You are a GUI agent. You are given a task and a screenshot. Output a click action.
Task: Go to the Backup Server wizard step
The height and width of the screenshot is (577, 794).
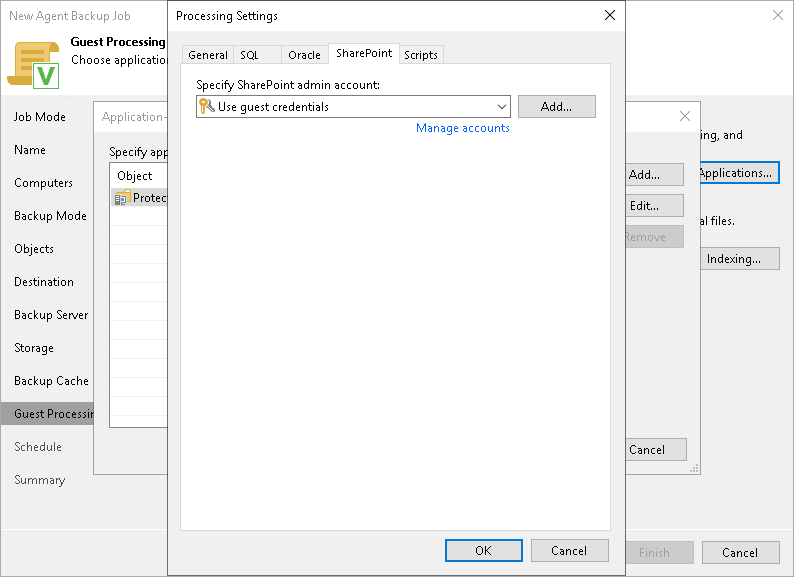coord(51,315)
